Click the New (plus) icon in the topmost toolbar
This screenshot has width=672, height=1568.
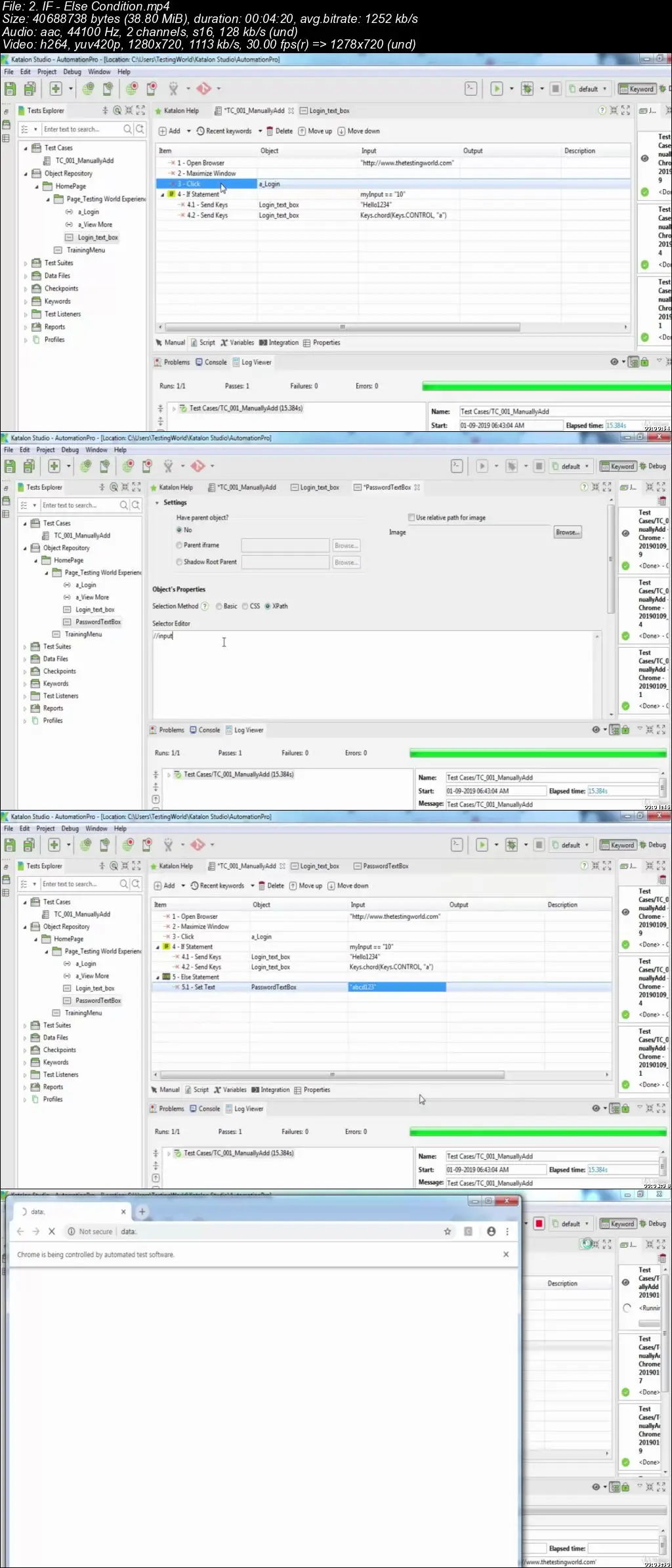[x=55, y=89]
